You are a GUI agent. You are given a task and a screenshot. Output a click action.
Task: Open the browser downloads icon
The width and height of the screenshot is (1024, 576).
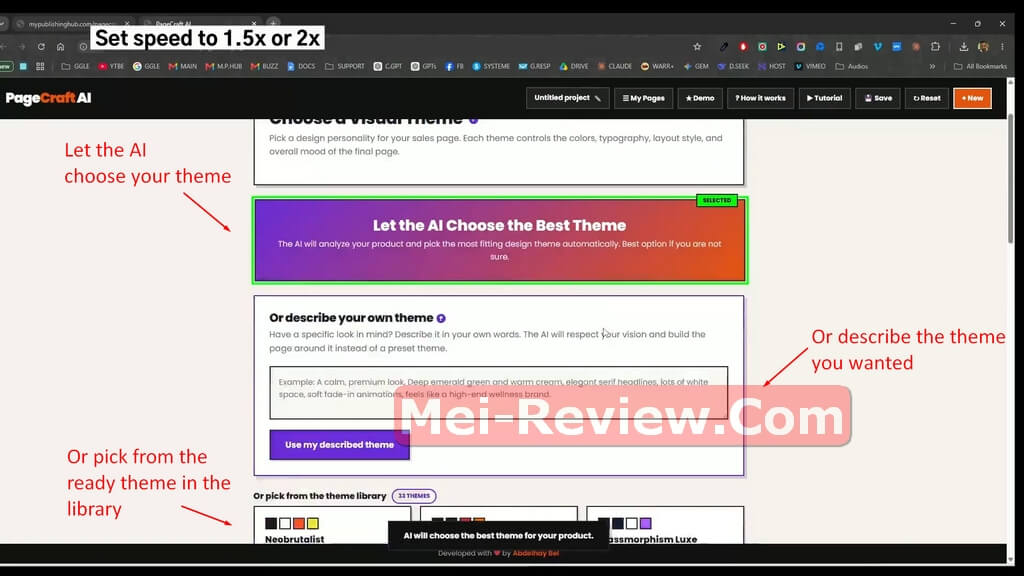(x=963, y=47)
